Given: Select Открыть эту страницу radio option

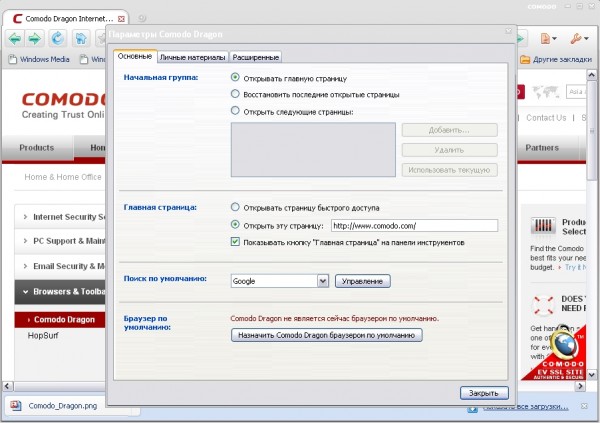Looking at the screenshot, I should click(235, 225).
